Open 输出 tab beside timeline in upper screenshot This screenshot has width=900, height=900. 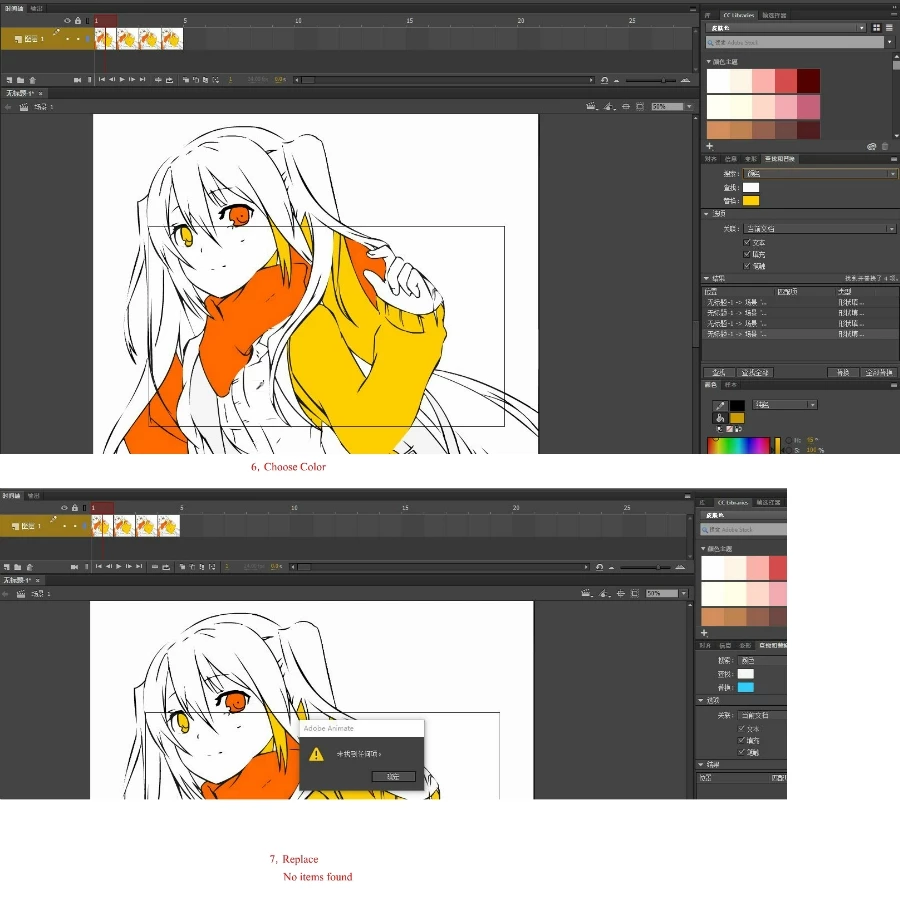tap(36, 8)
